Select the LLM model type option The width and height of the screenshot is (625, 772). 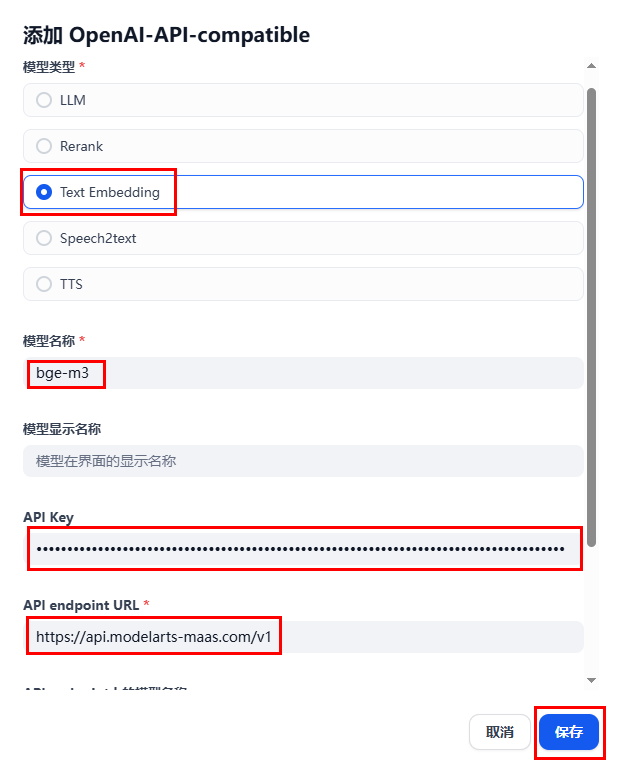[303, 100]
